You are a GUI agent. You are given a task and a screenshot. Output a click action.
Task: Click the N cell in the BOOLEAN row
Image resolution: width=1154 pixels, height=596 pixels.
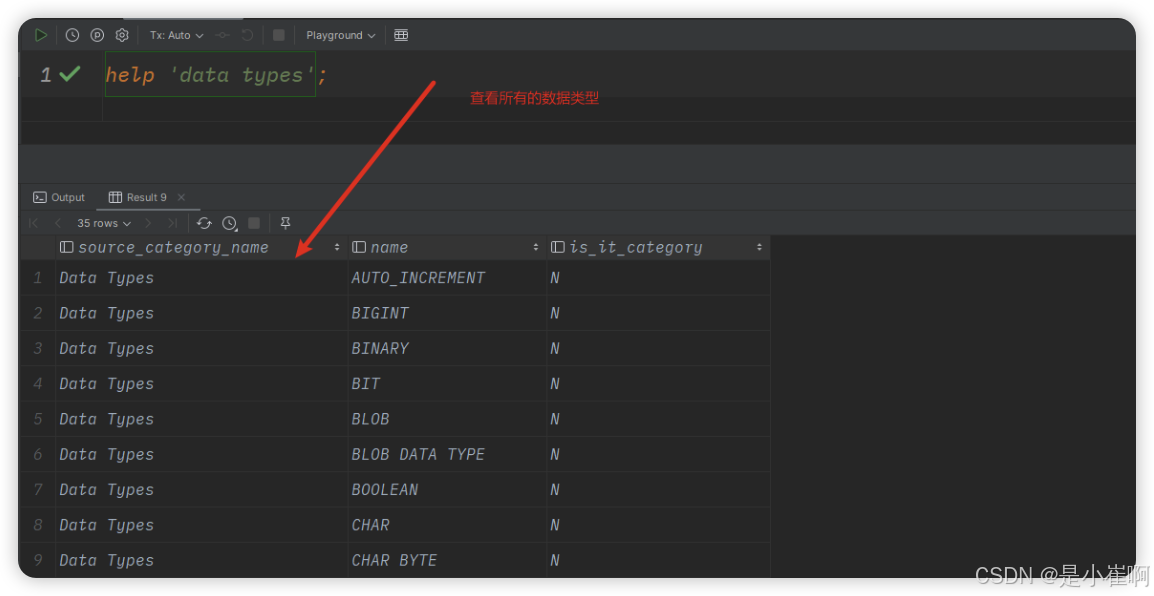659,489
